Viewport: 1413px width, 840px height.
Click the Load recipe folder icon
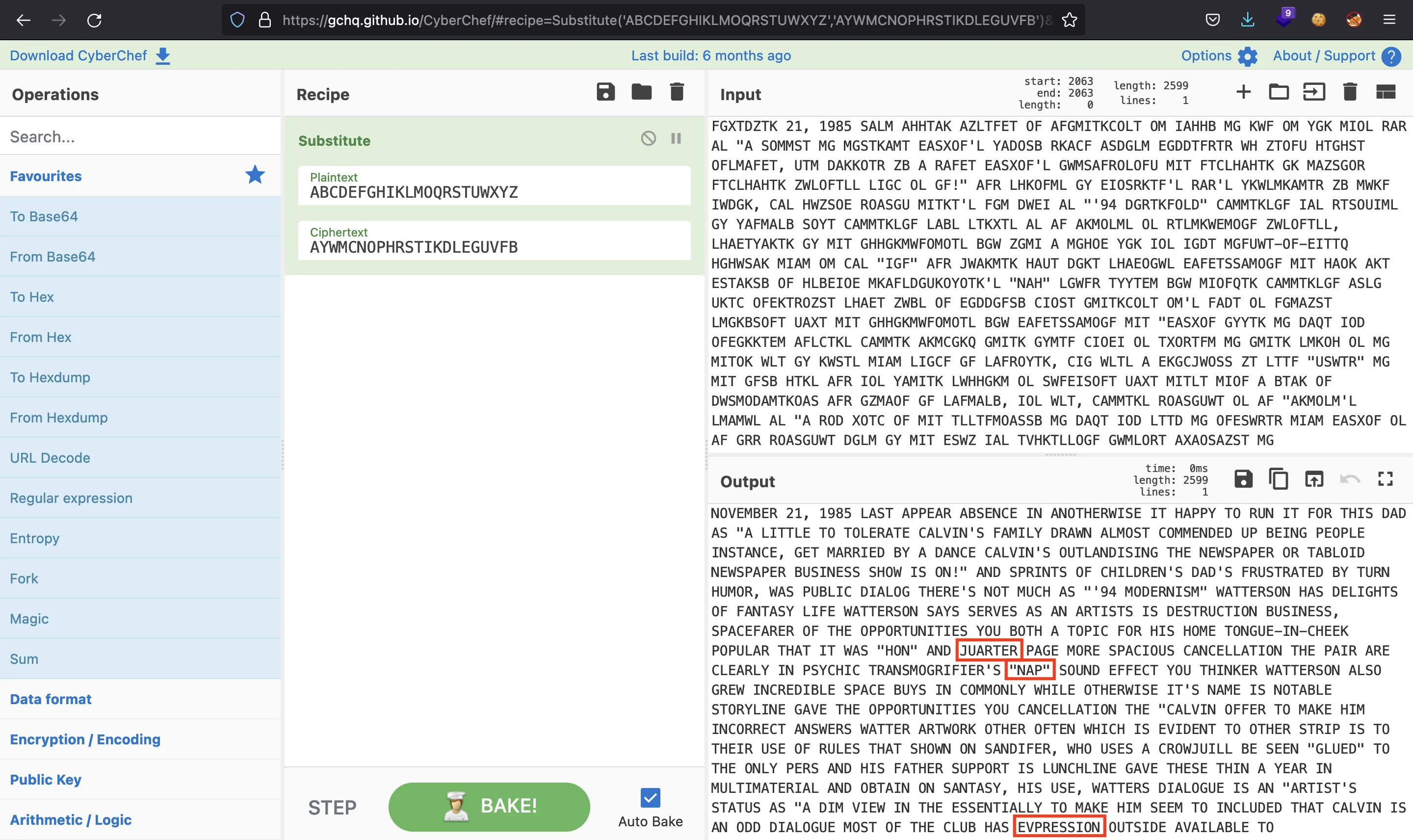tap(641, 93)
